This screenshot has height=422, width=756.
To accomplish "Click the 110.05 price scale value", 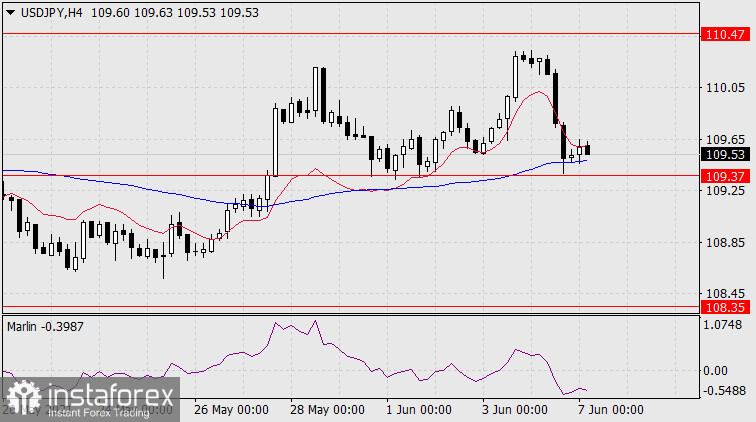I will 724,89.
